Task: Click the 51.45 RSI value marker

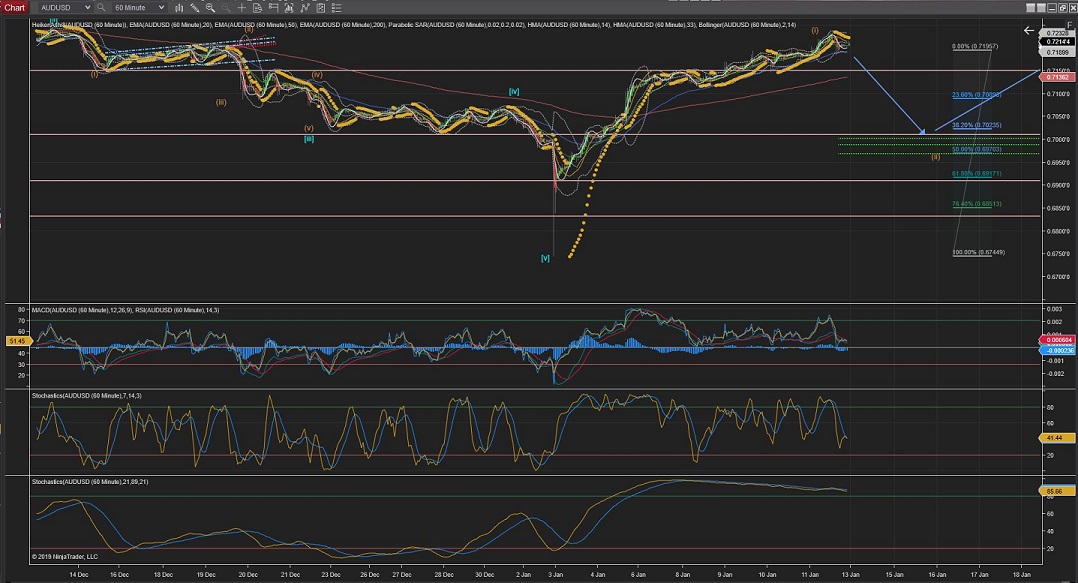Action: [17, 341]
